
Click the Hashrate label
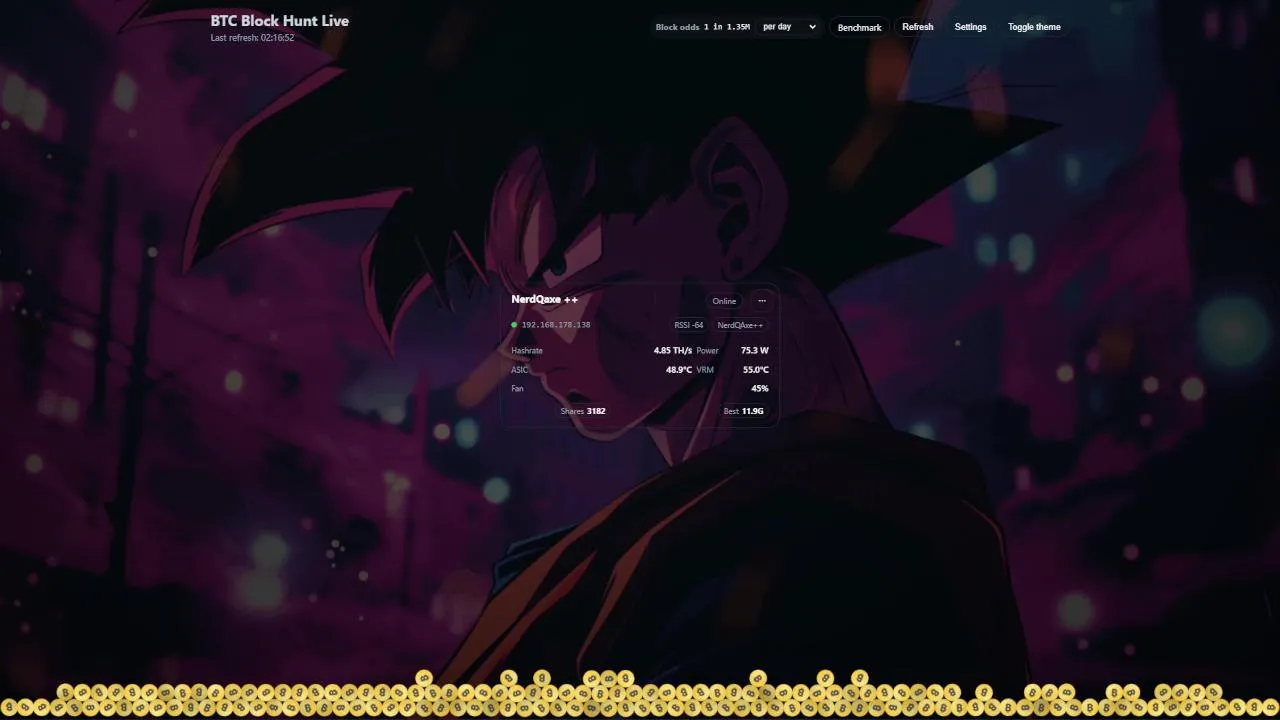(527, 351)
